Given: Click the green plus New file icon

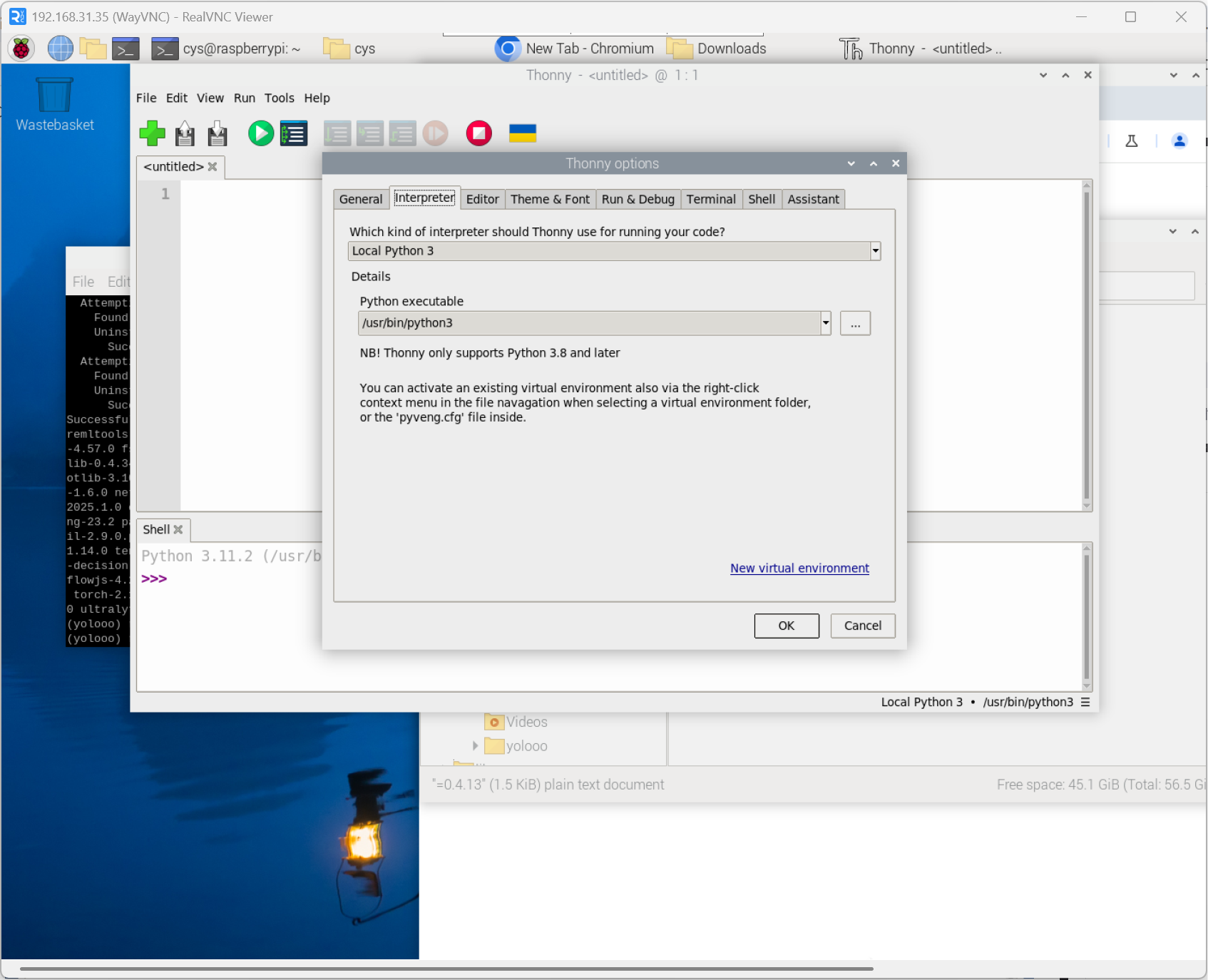Looking at the screenshot, I should 152,133.
